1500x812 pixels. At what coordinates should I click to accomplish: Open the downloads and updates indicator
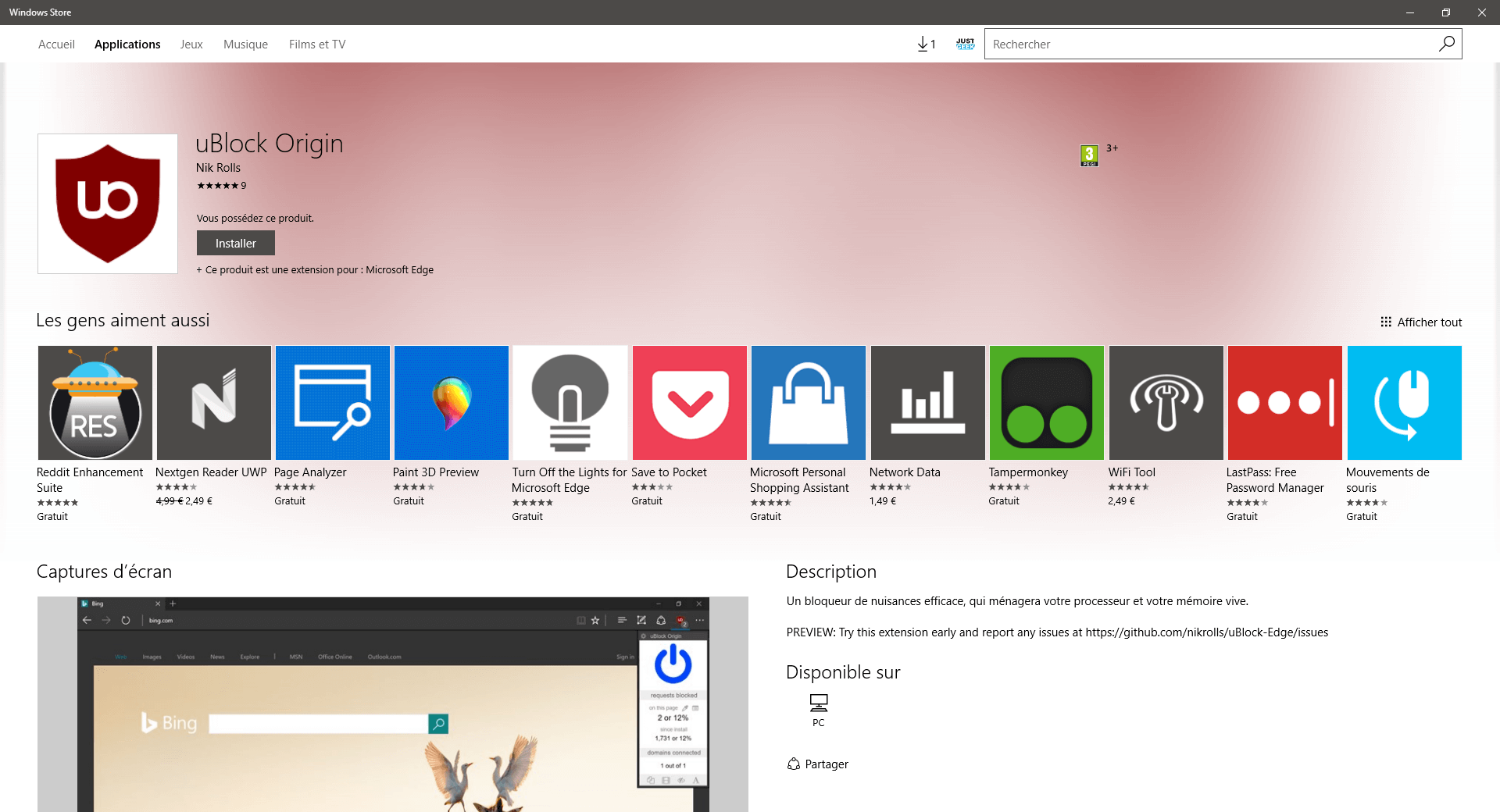click(927, 44)
